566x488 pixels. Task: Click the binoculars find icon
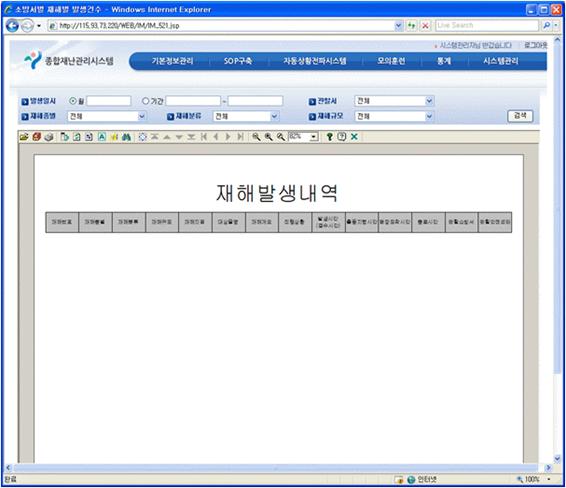[x=126, y=137]
